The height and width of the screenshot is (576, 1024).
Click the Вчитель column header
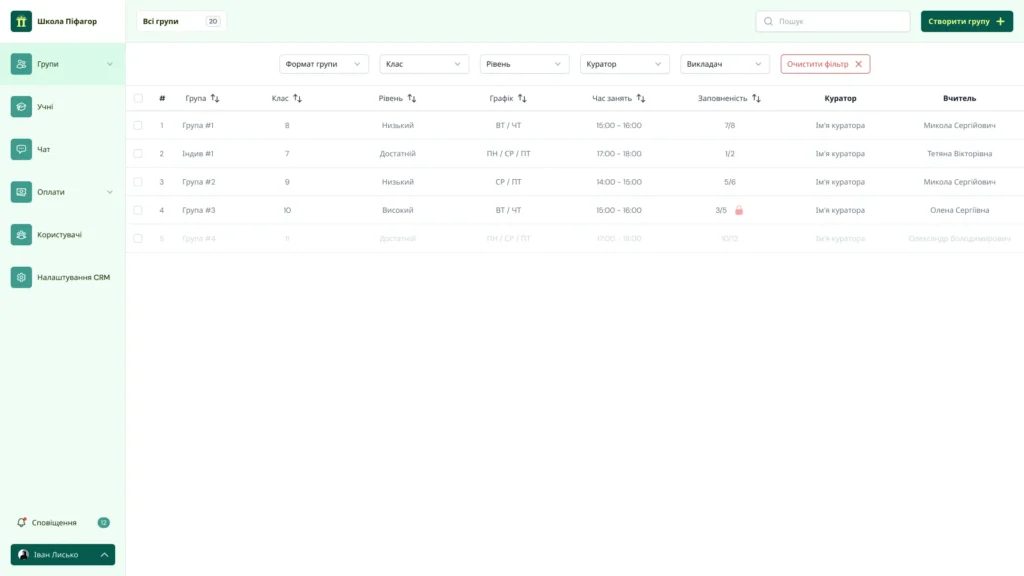click(x=959, y=99)
